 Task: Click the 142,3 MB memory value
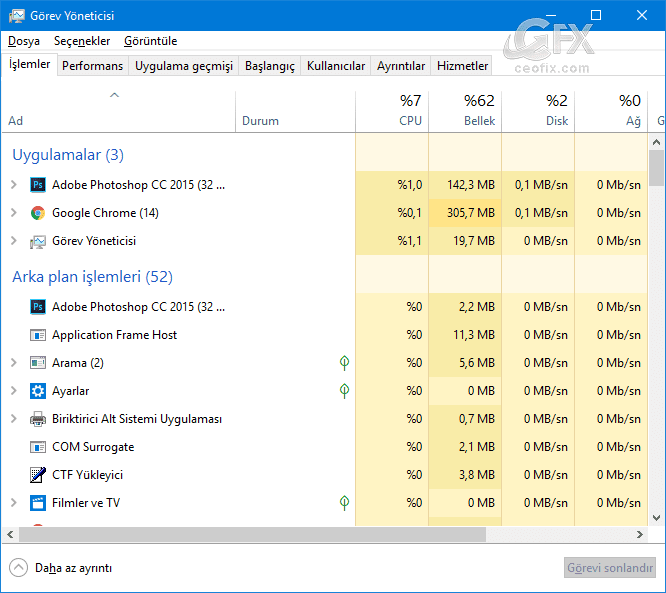[471, 185]
